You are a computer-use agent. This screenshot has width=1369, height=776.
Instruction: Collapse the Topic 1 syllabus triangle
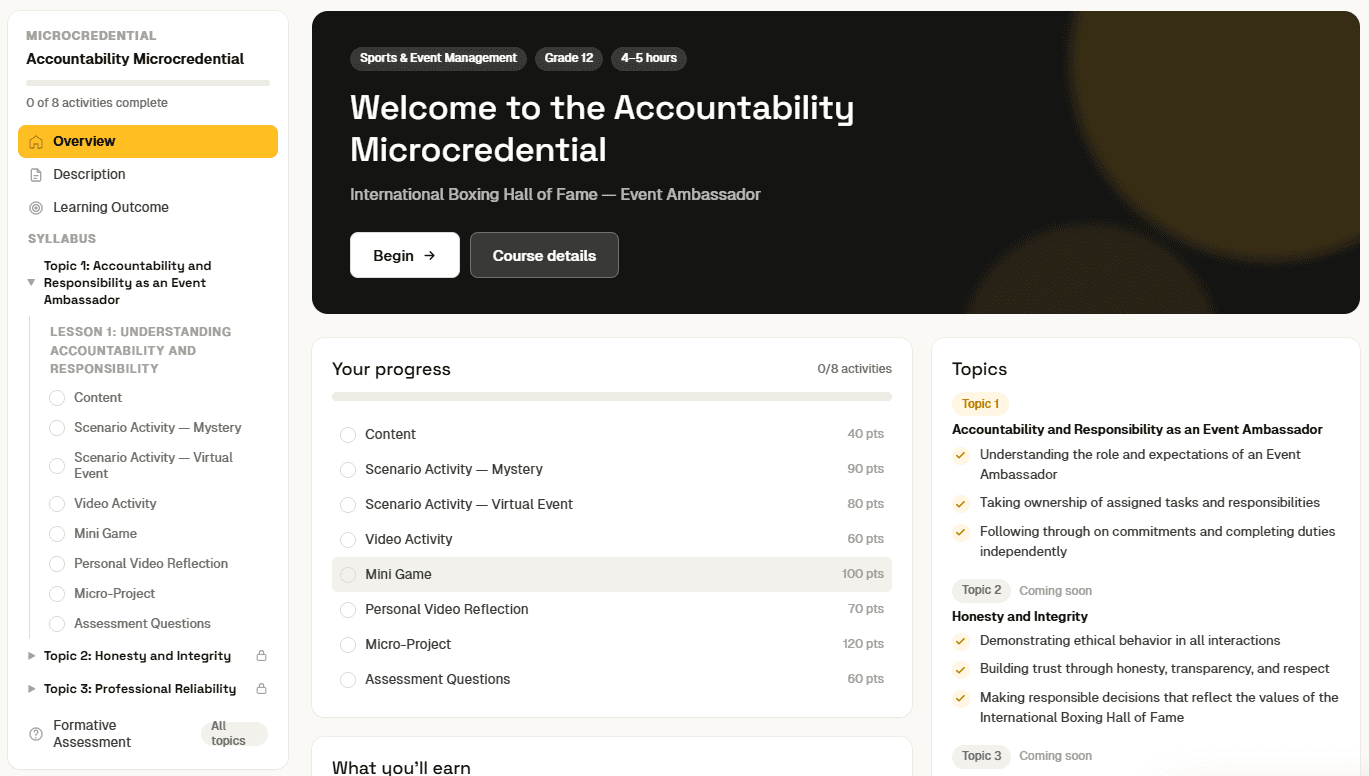coord(31,283)
